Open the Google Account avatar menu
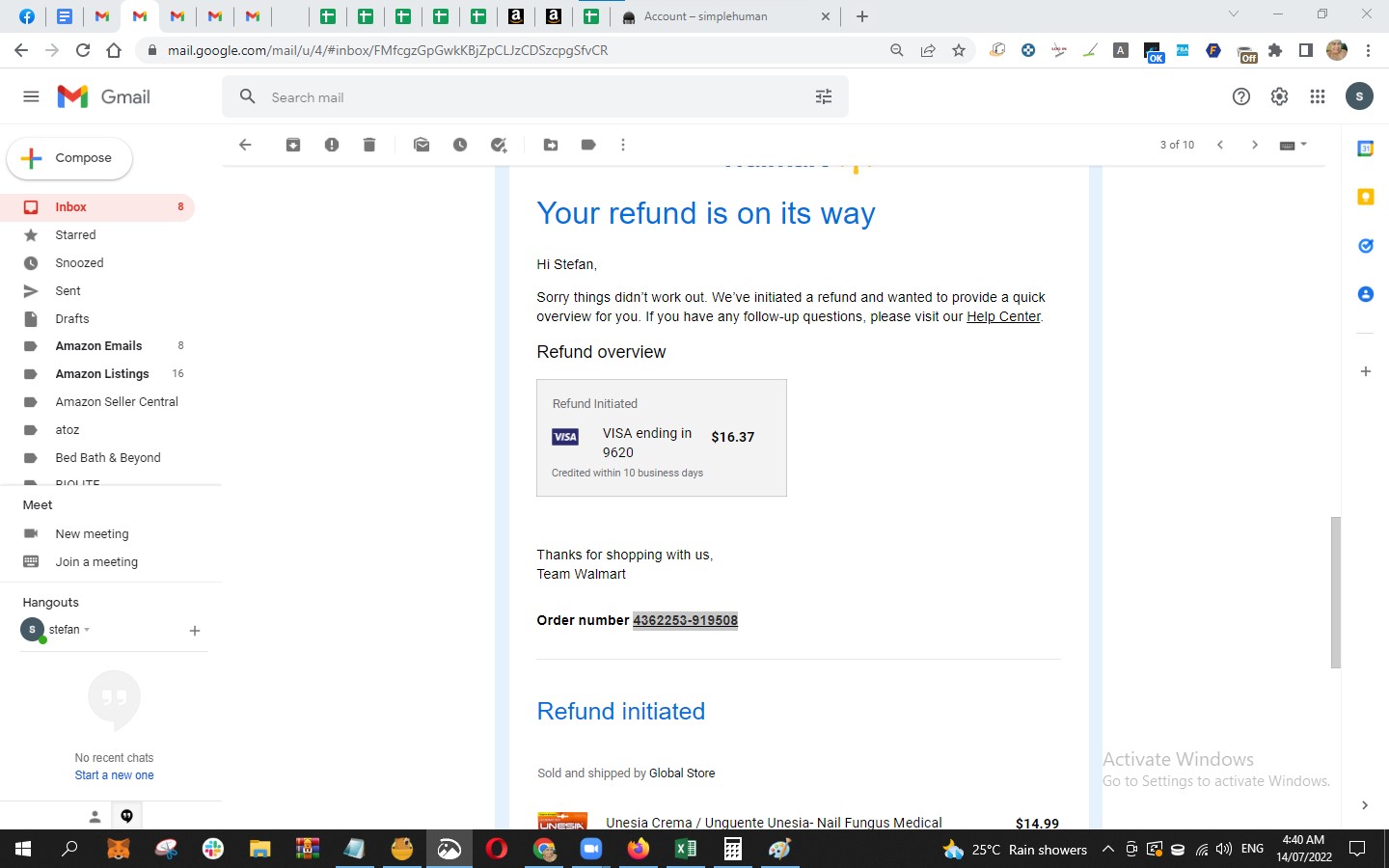This screenshot has width=1389, height=868. tap(1359, 96)
